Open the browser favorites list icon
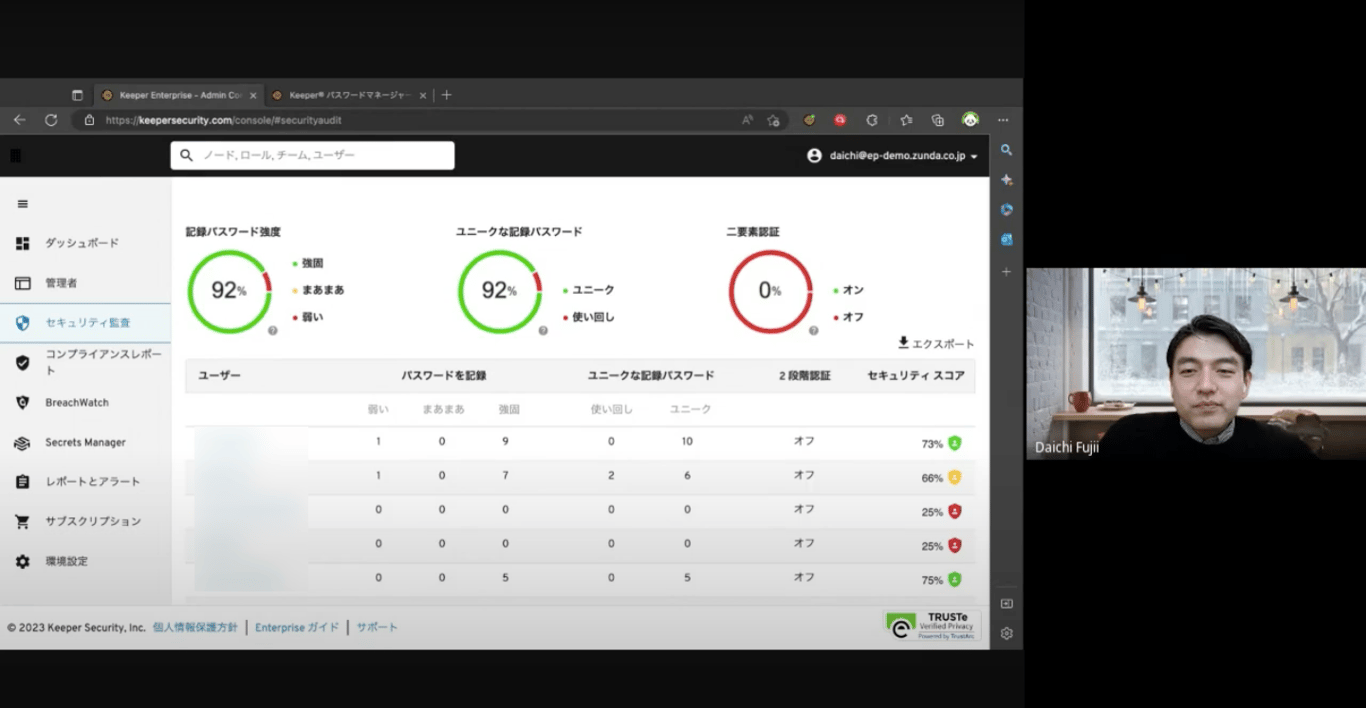Viewport: 1366px width, 708px height. click(x=905, y=120)
